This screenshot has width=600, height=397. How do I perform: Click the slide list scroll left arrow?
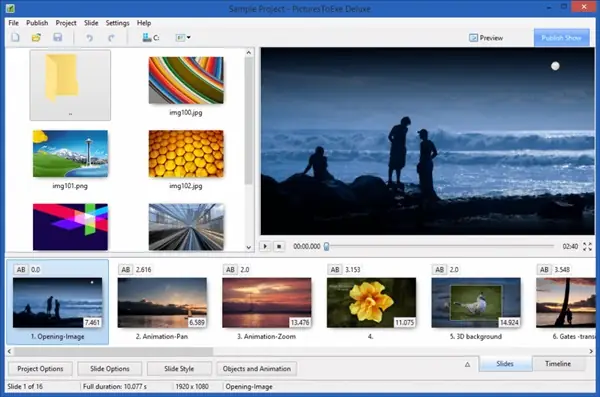pos(10,351)
